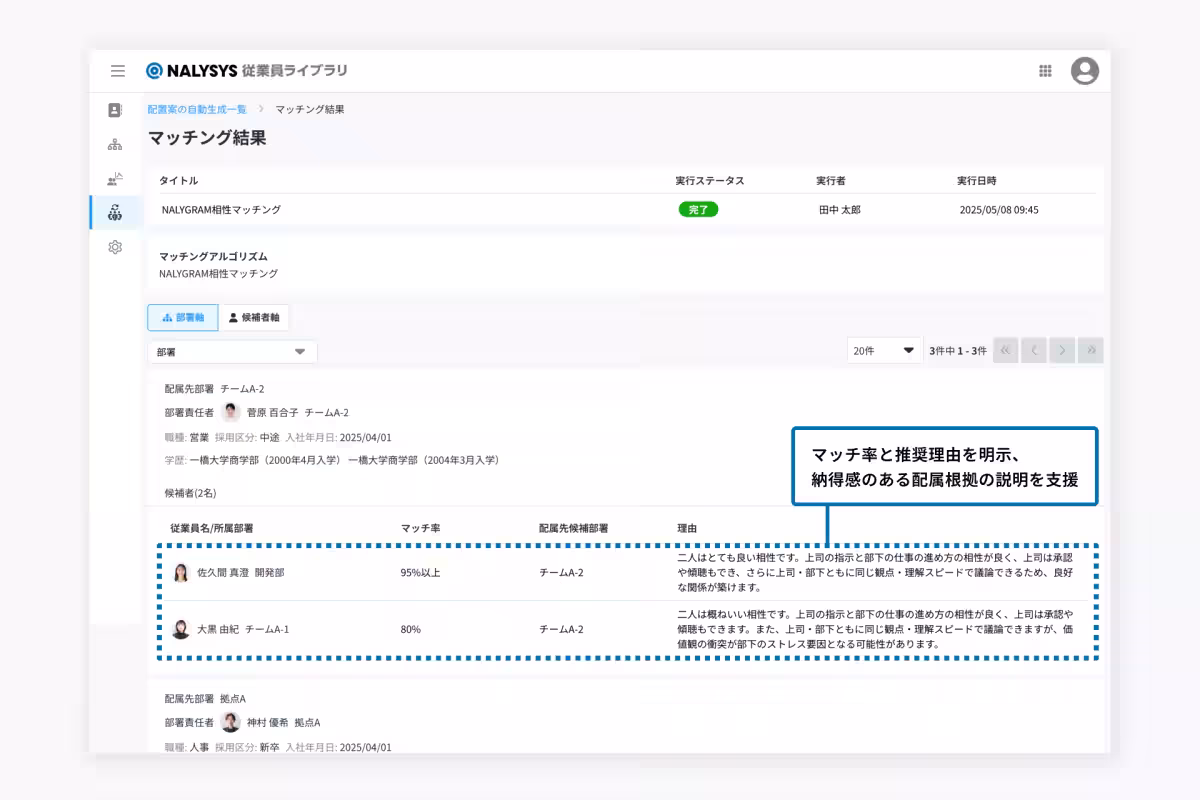Jump to first page of results
This screenshot has width=1200, height=800.
pyautogui.click(x=1006, y=351)
